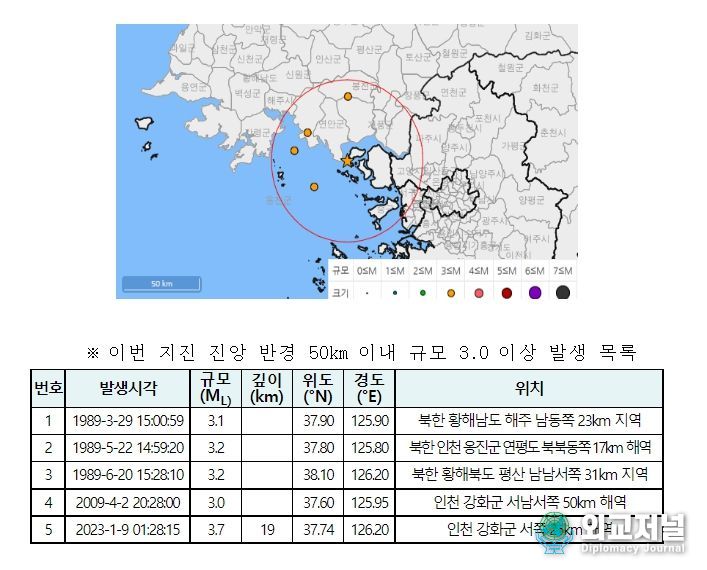Click the pink 4≤M legend circle
Image resolution: width=707 pixels, height=570 pixels.
pyautogui.click(x=479, y=292)
